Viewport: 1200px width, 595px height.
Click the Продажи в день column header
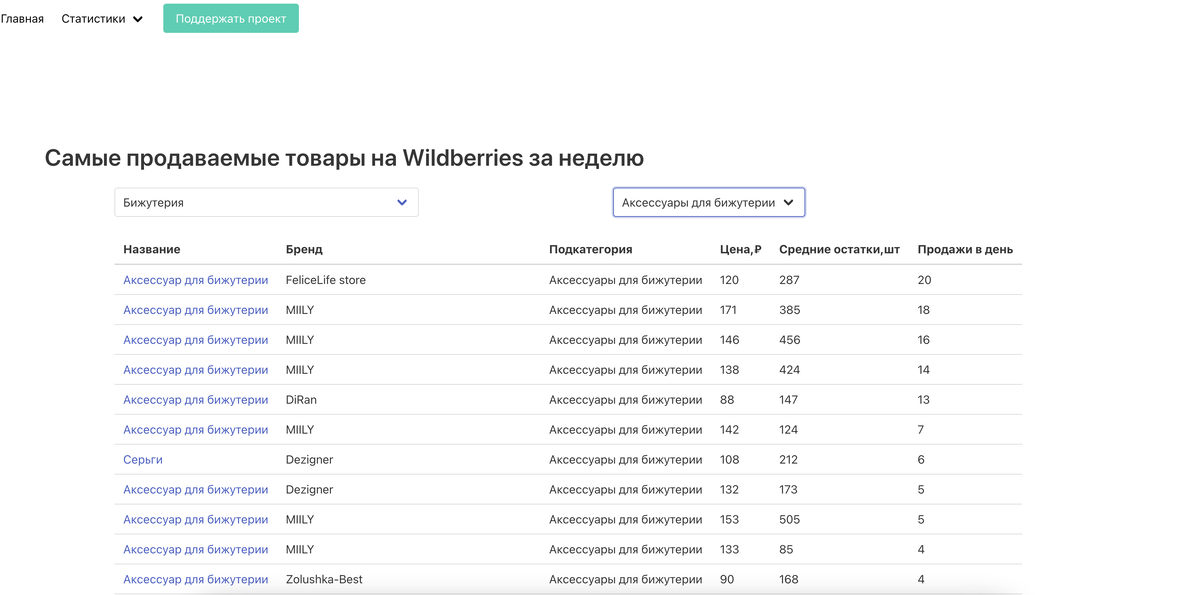pyautogui.click(x=965, y=249)
